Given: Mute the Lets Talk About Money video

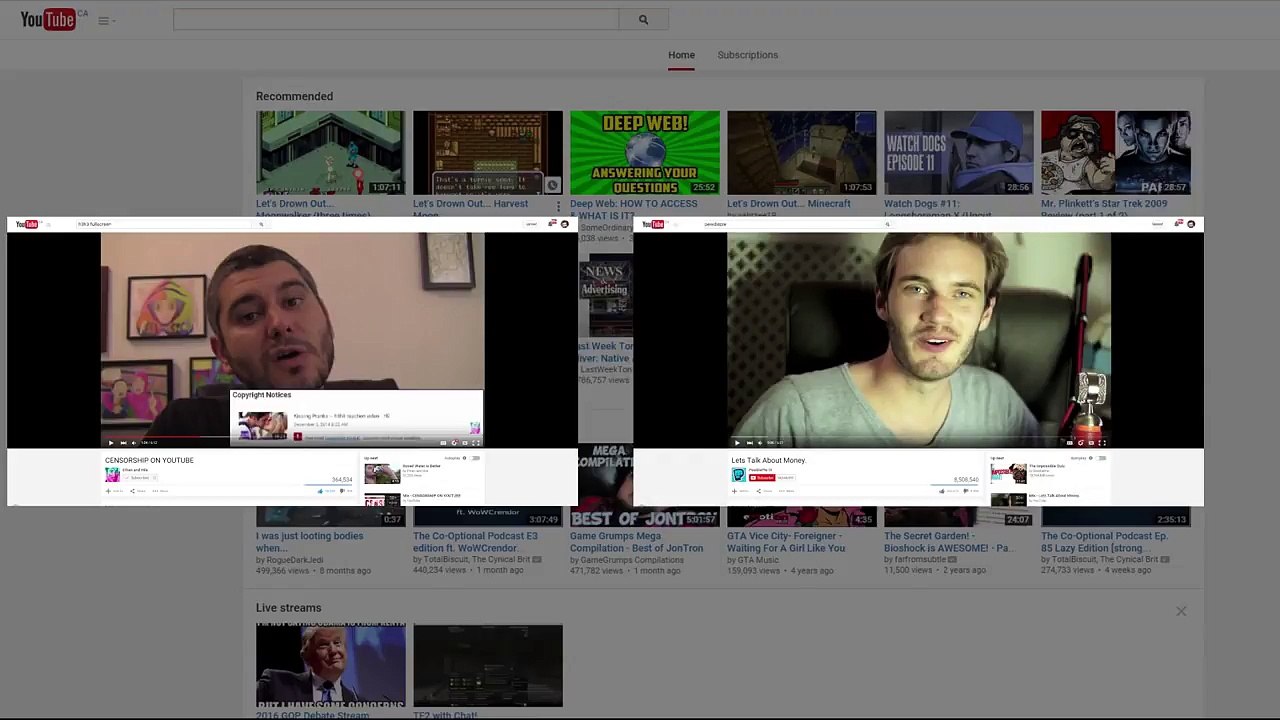Looking at the screenshot, I should tap(760, 442).
